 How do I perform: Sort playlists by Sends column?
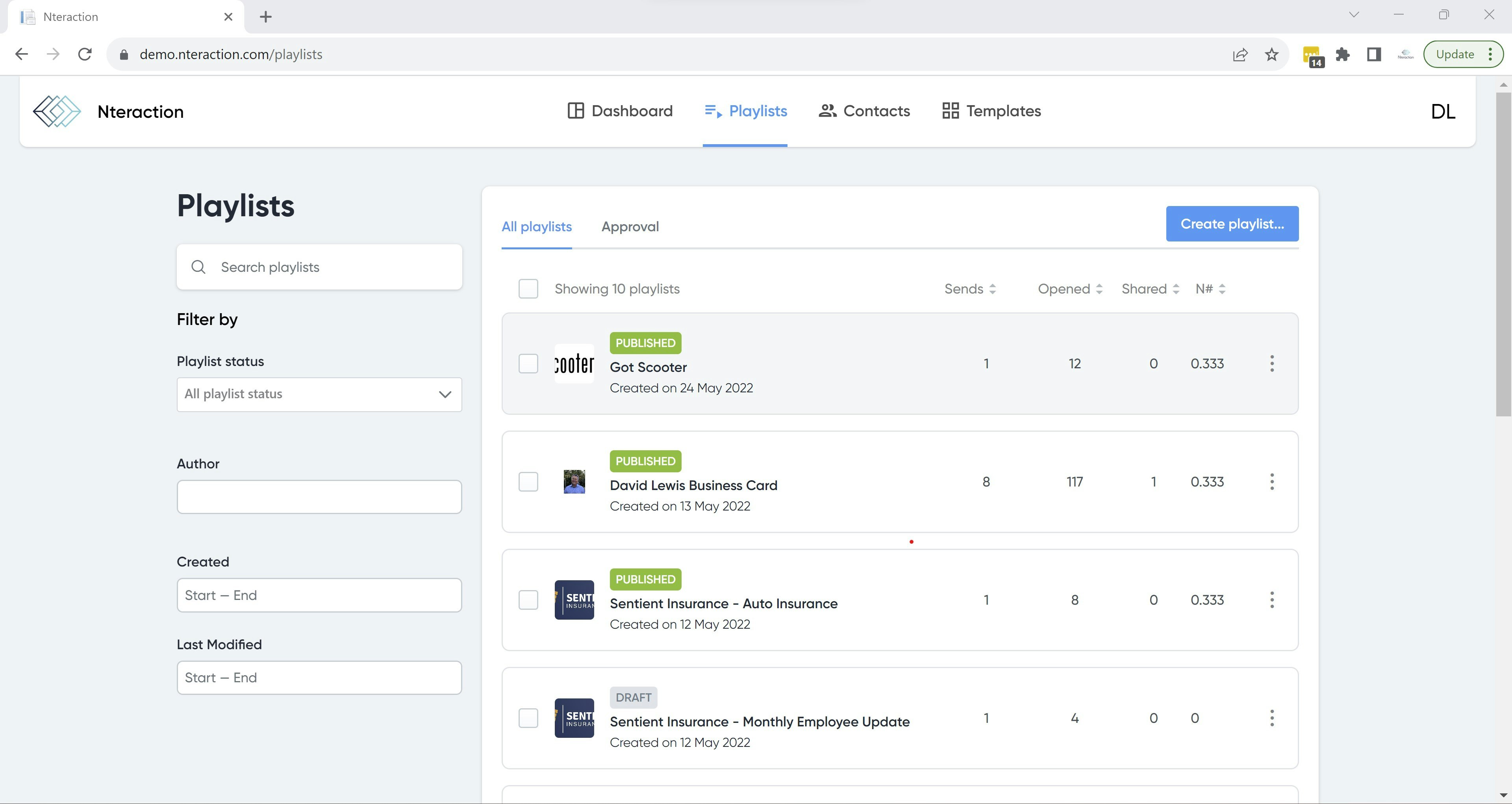coord(970,289)
